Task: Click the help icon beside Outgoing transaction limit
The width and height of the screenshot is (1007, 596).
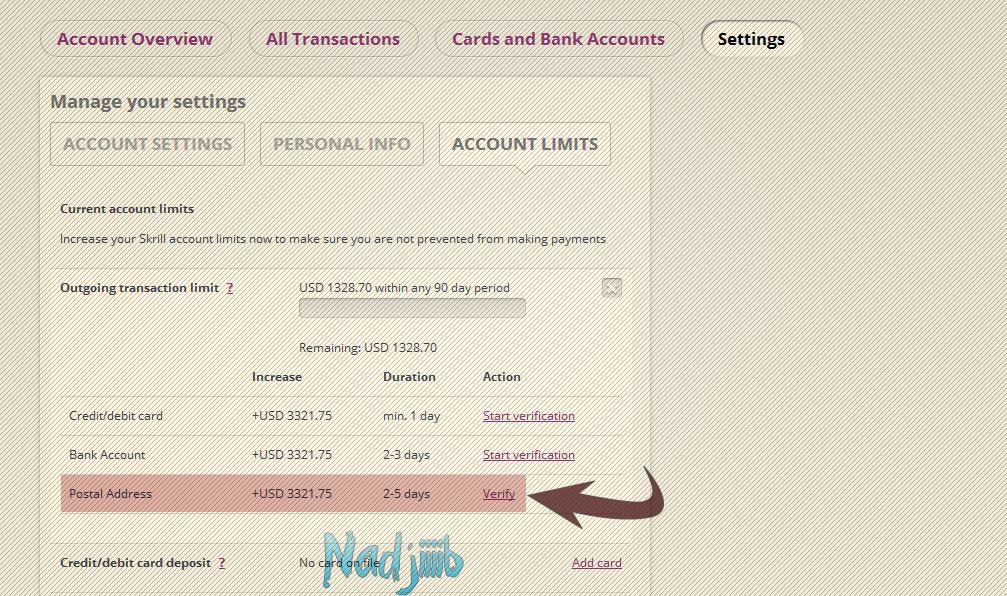Action: click(x=230, y=288)
